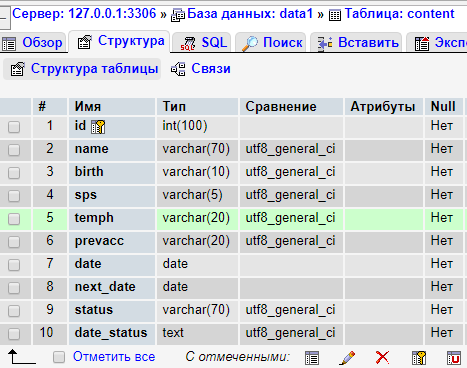Open the Обзор tab
The width and height of the screenshot is (467, 368).
(x=33, y=43)
